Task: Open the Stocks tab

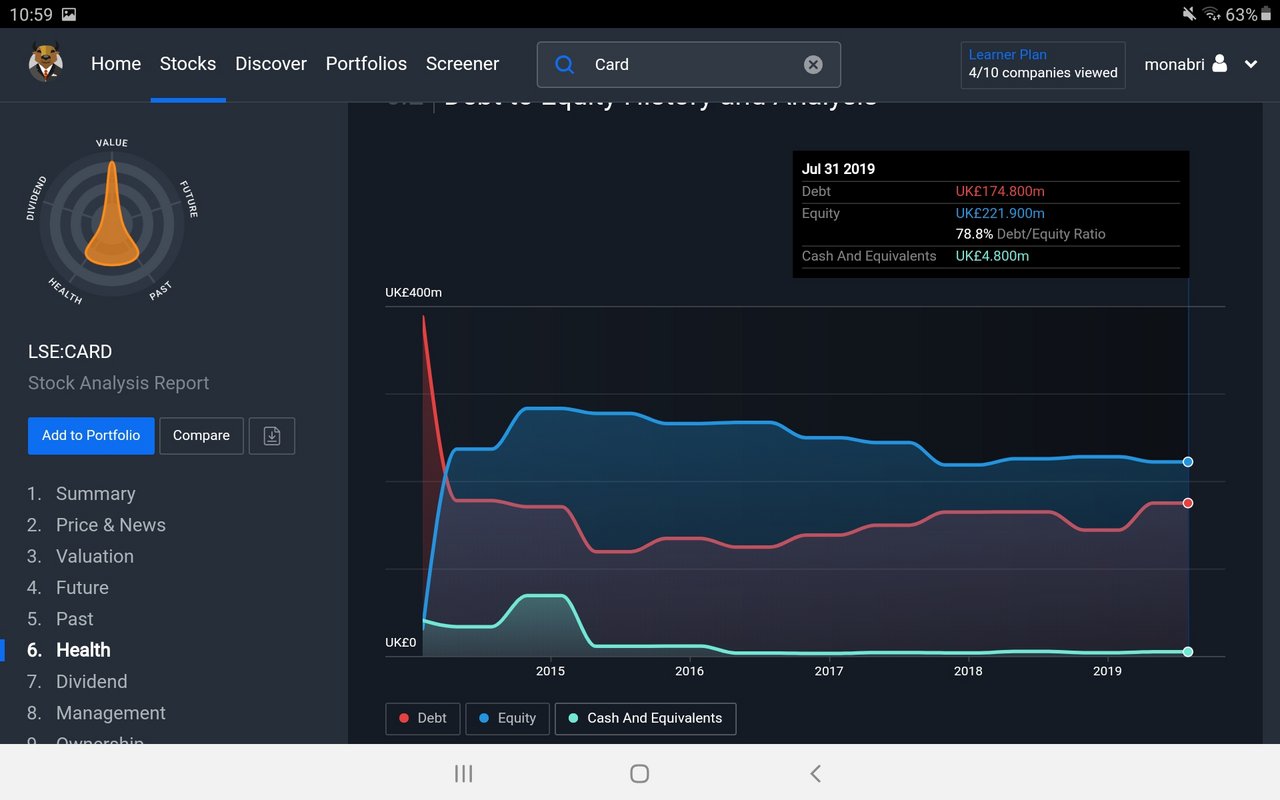Action: coord(188,63)
